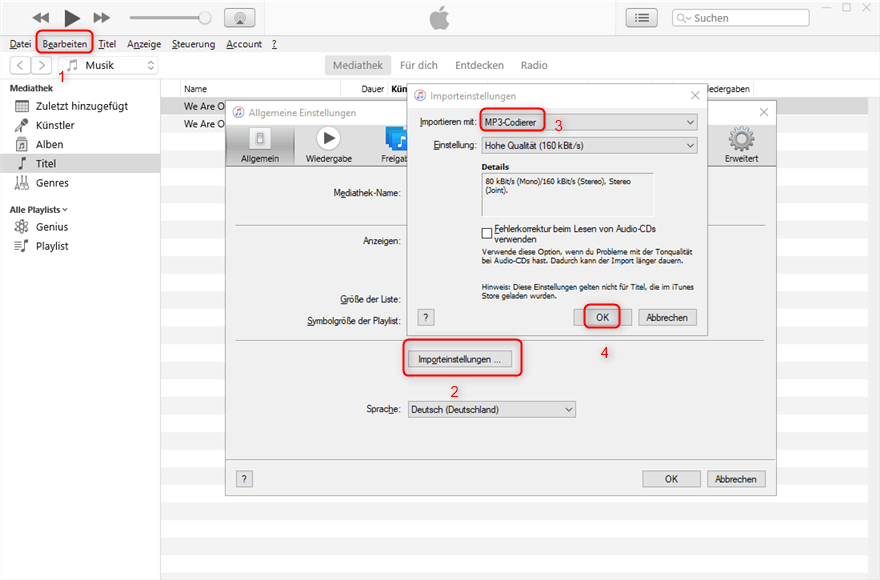Switch to the Mediathek tab
This screenshot has height=580, width=880.
358,65
